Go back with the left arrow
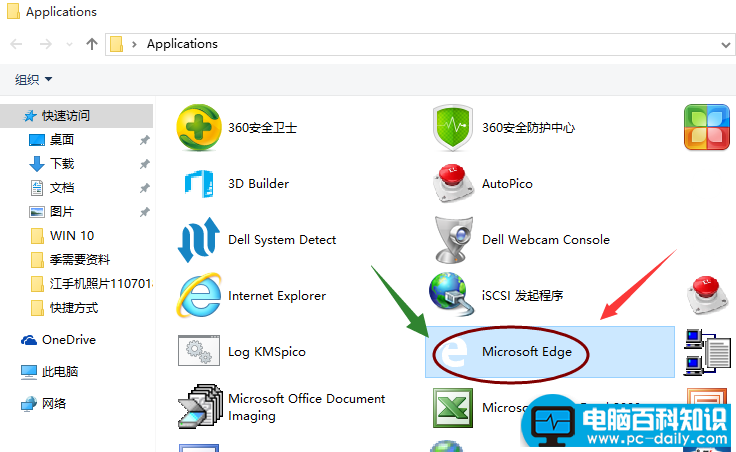Image resolution: width=736 pixels, height=452 pixels. point(16,44)
